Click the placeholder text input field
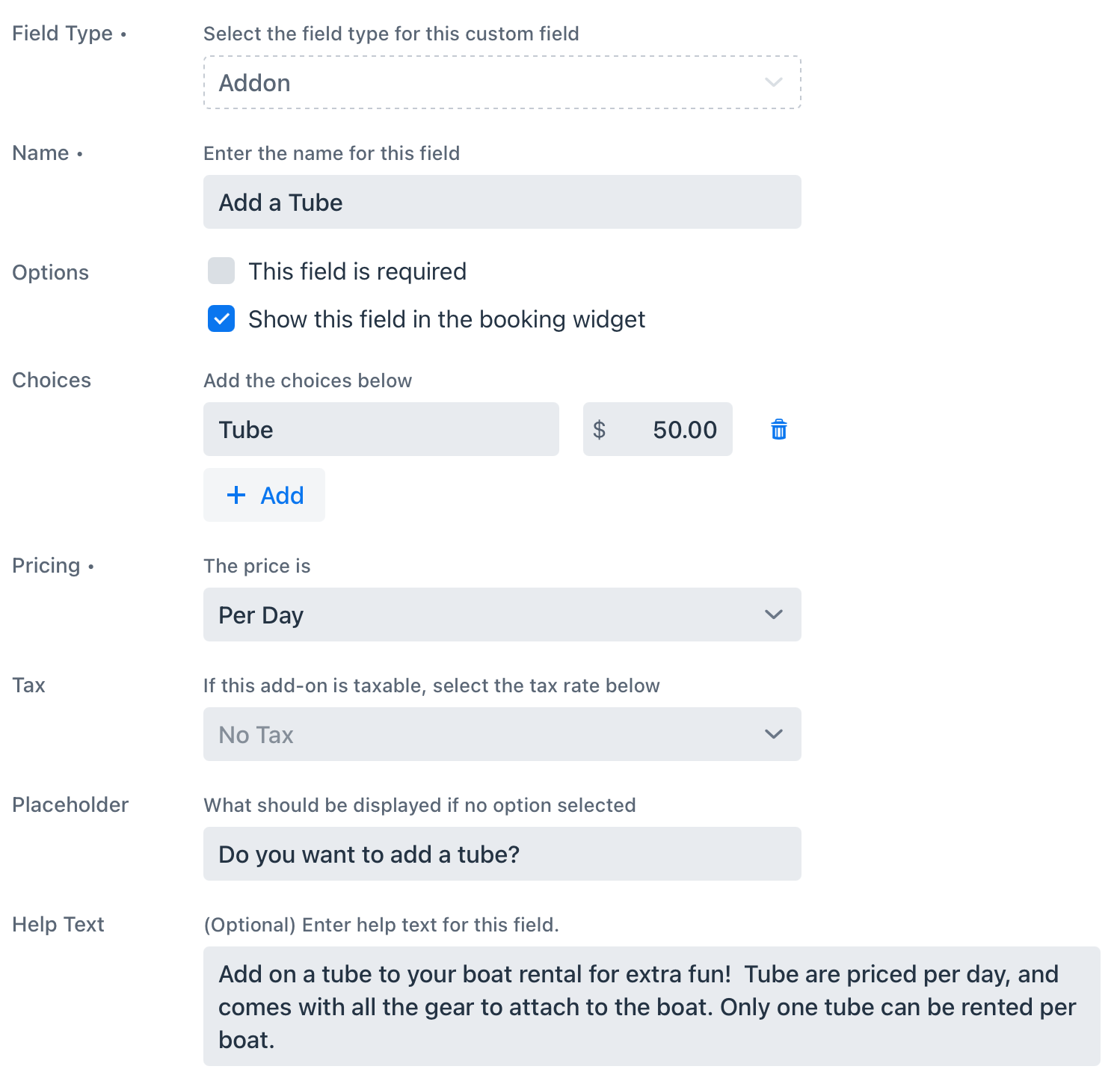Image resolution: width=1120 pixels, height=1084 pixels. click(x=502, y=854)
